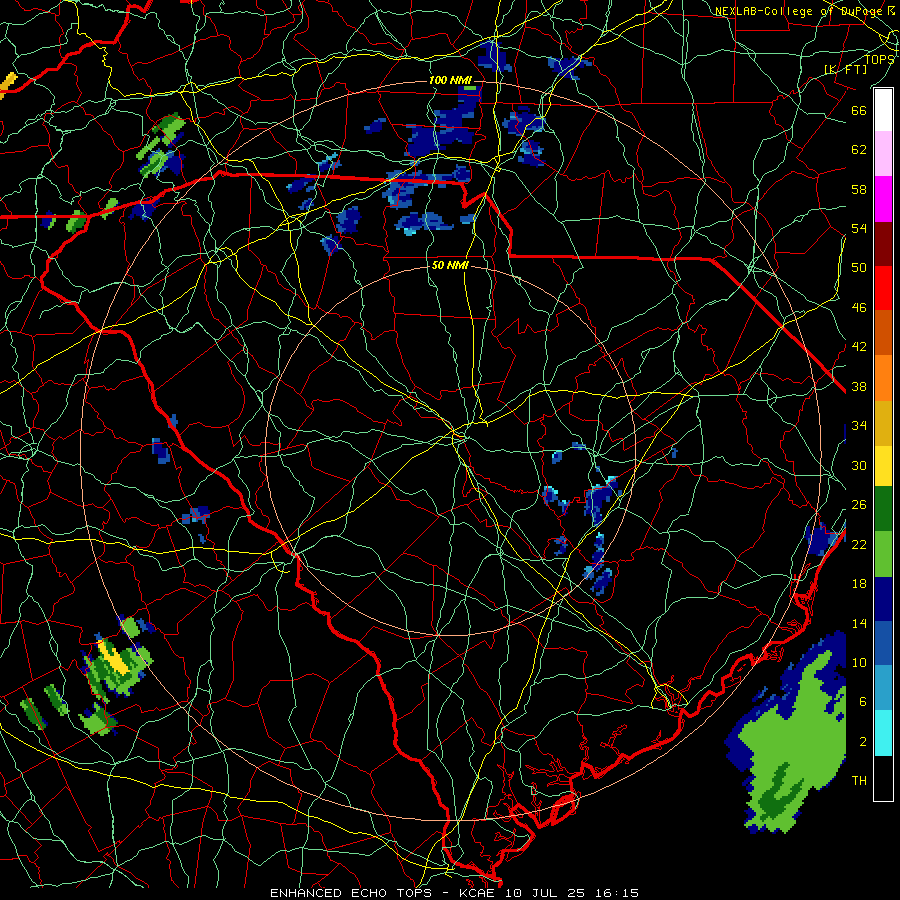Click the navy blue legend swatch

[x=883, y=599]
